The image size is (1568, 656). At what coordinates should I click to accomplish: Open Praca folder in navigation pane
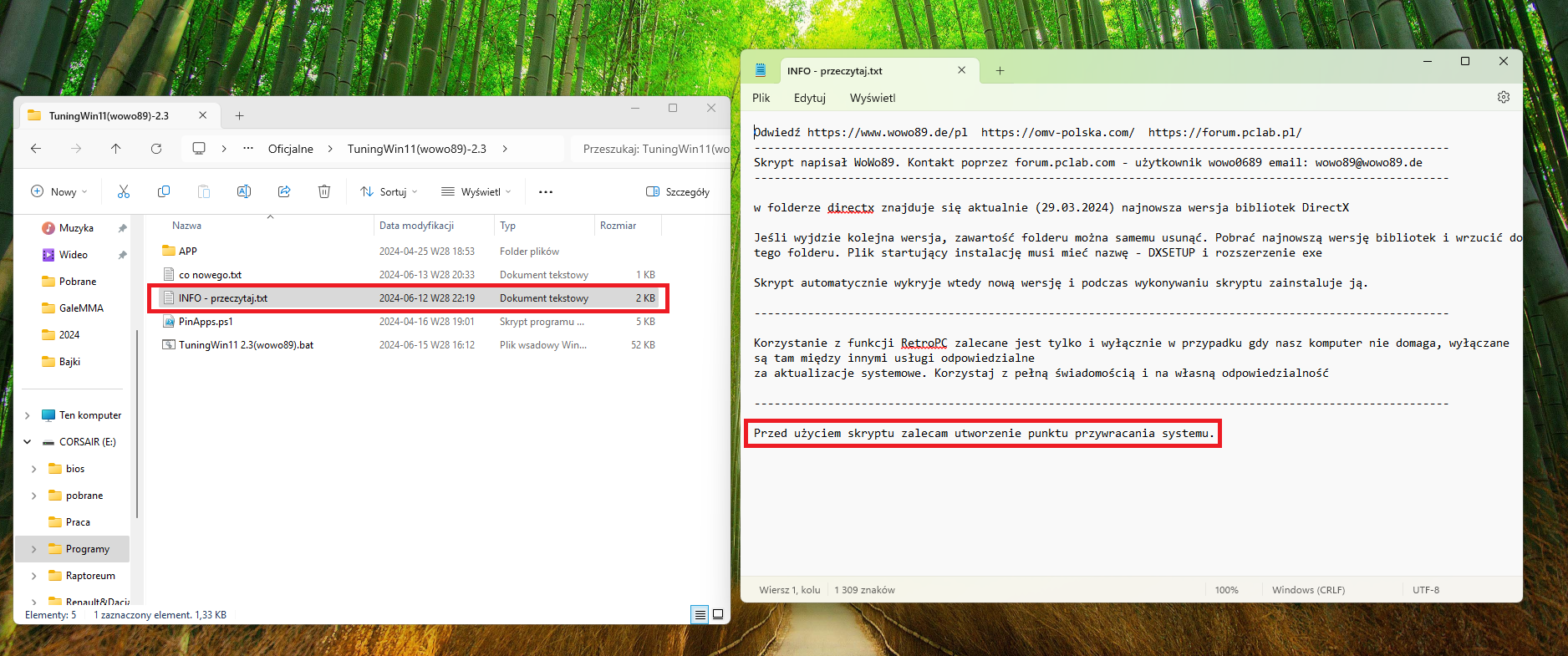click(78, 522)
